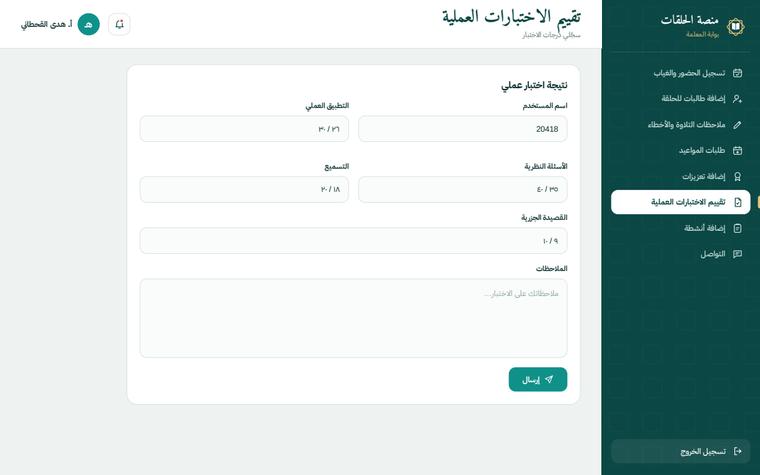Click list icon beside إضافة أنشطة
This screenshot has height=475, width=760.
(x=737, y=228)
